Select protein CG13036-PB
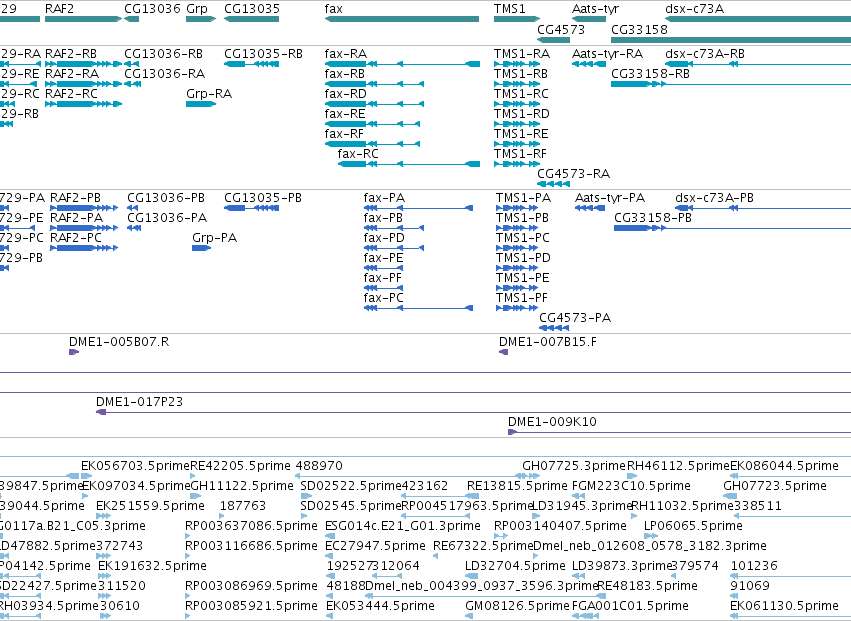The height and width of the screenshot is (621, 851). [x=166, y=198]
